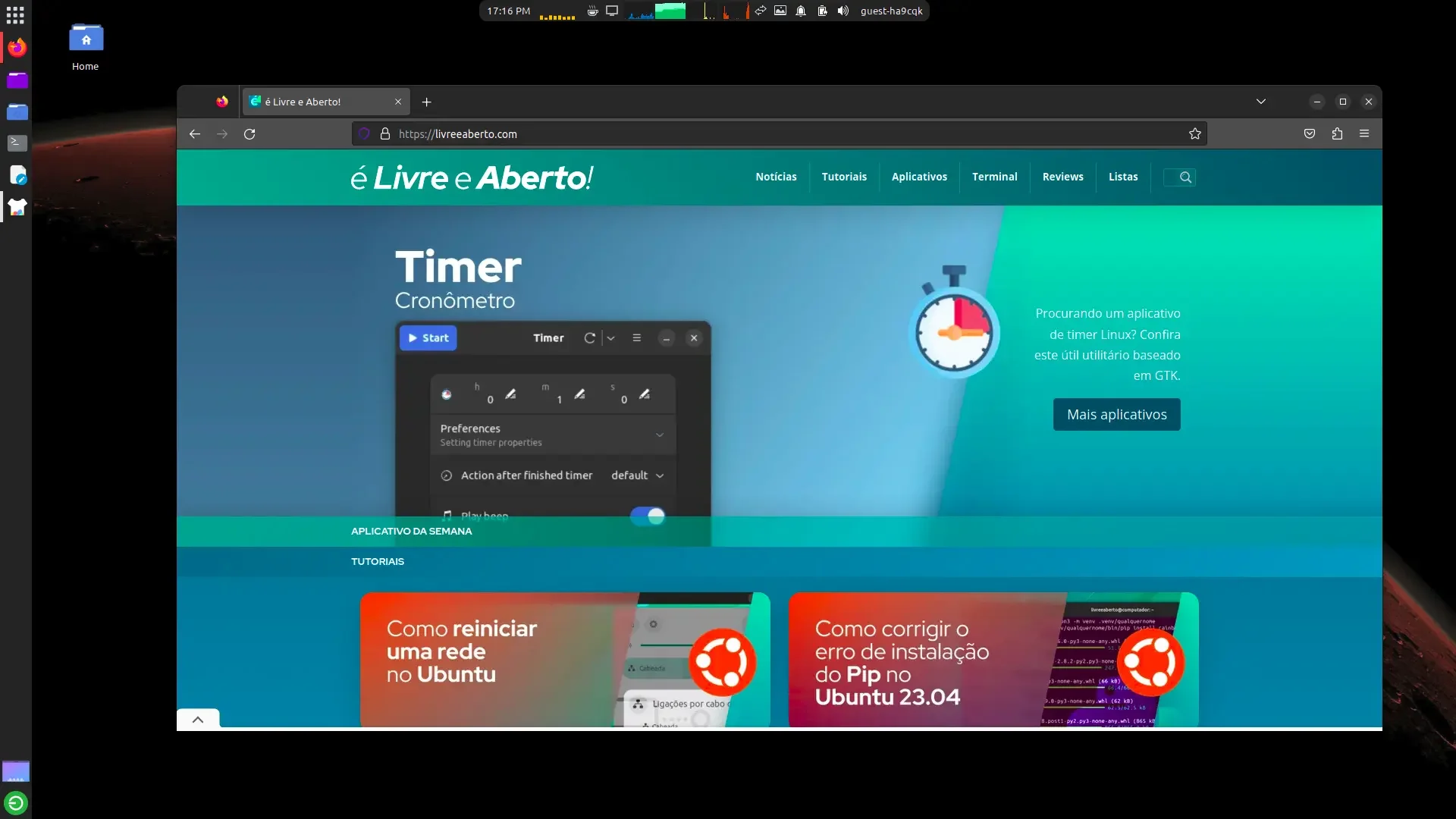The width and height of the screenshot is (1456, 819).
Task: Launch Firefox from the dock
Action: point(17,48)
